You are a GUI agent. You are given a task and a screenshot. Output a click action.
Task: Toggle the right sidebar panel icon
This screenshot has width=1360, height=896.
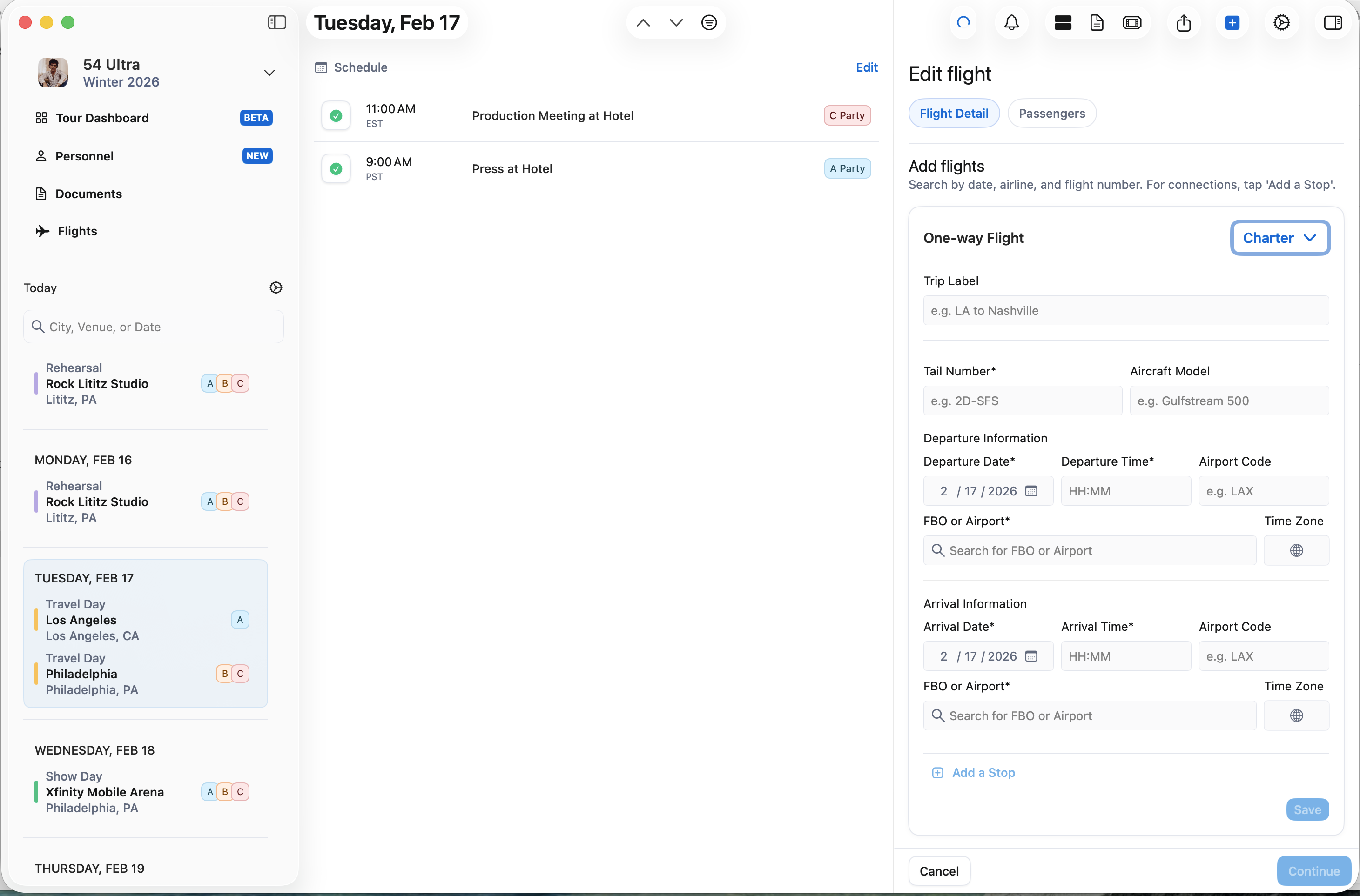(1332, 23)
